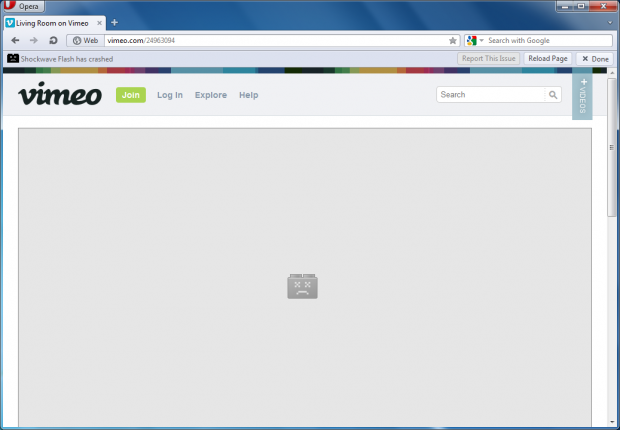Click the Web security badge
This screenshot has height=430, width=620.
coord(85,41)
